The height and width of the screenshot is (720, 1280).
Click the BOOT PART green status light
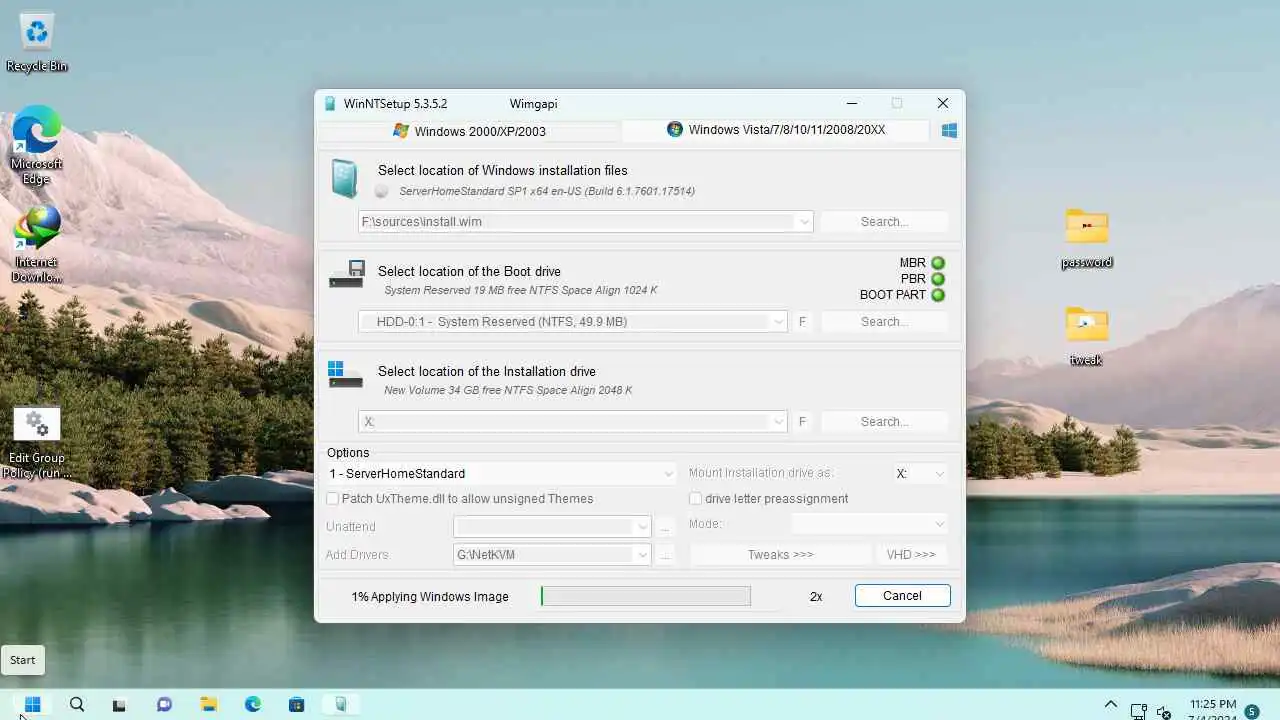[x=938, y=295]
